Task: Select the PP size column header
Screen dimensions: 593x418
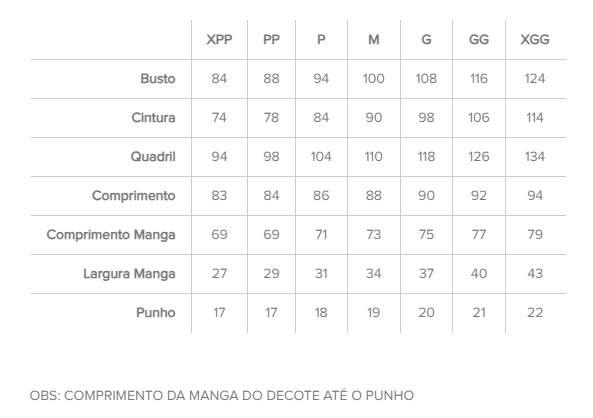Action: coord(271,39)
